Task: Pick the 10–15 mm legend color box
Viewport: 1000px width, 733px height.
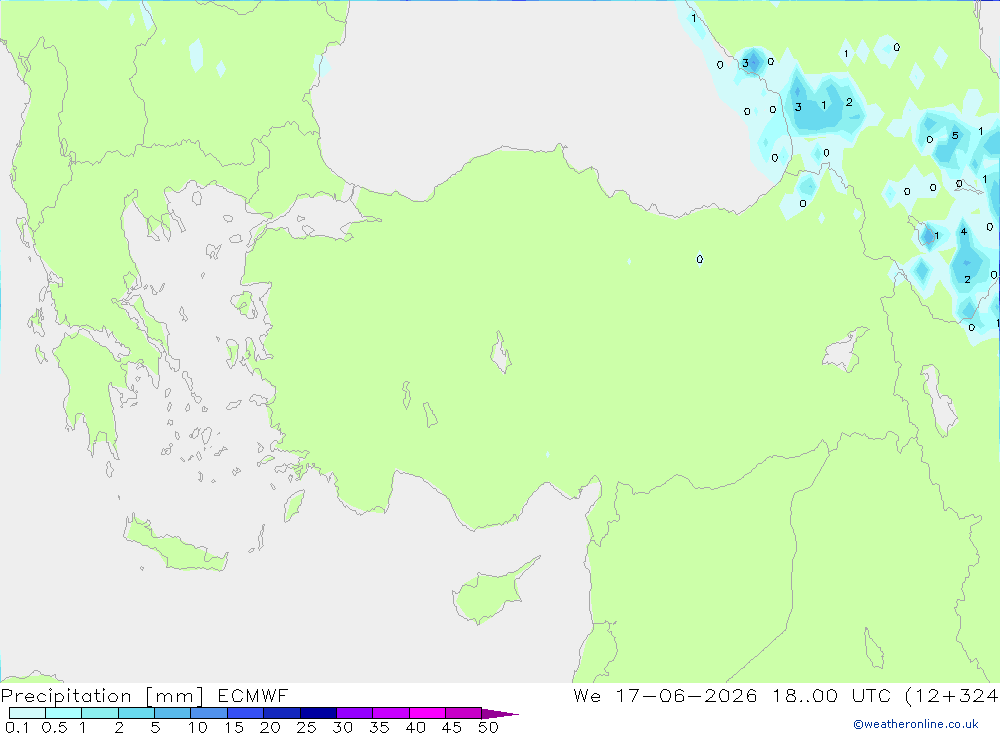Action: click(x=209, y=713)
